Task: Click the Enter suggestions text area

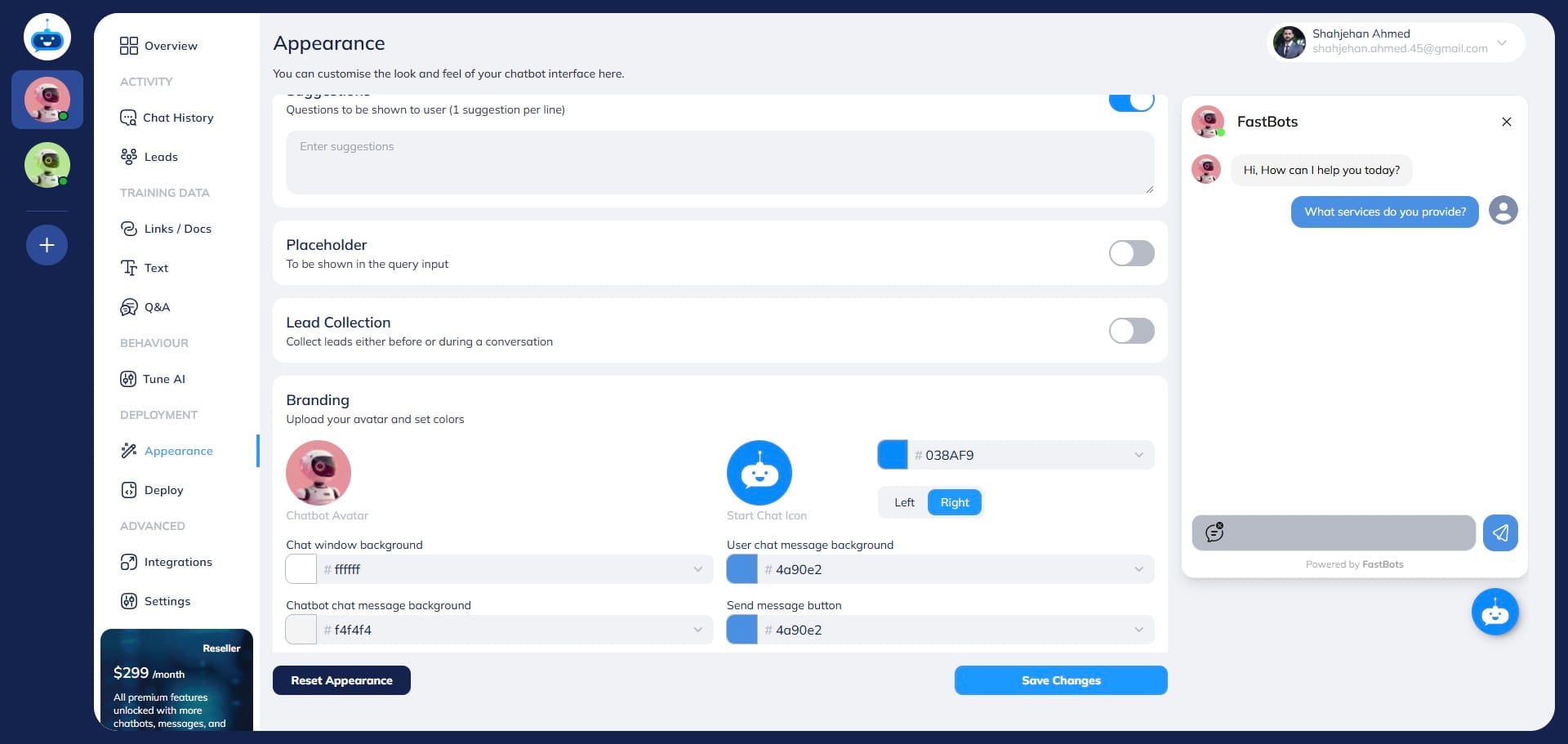Action: [x=719, y=163]
